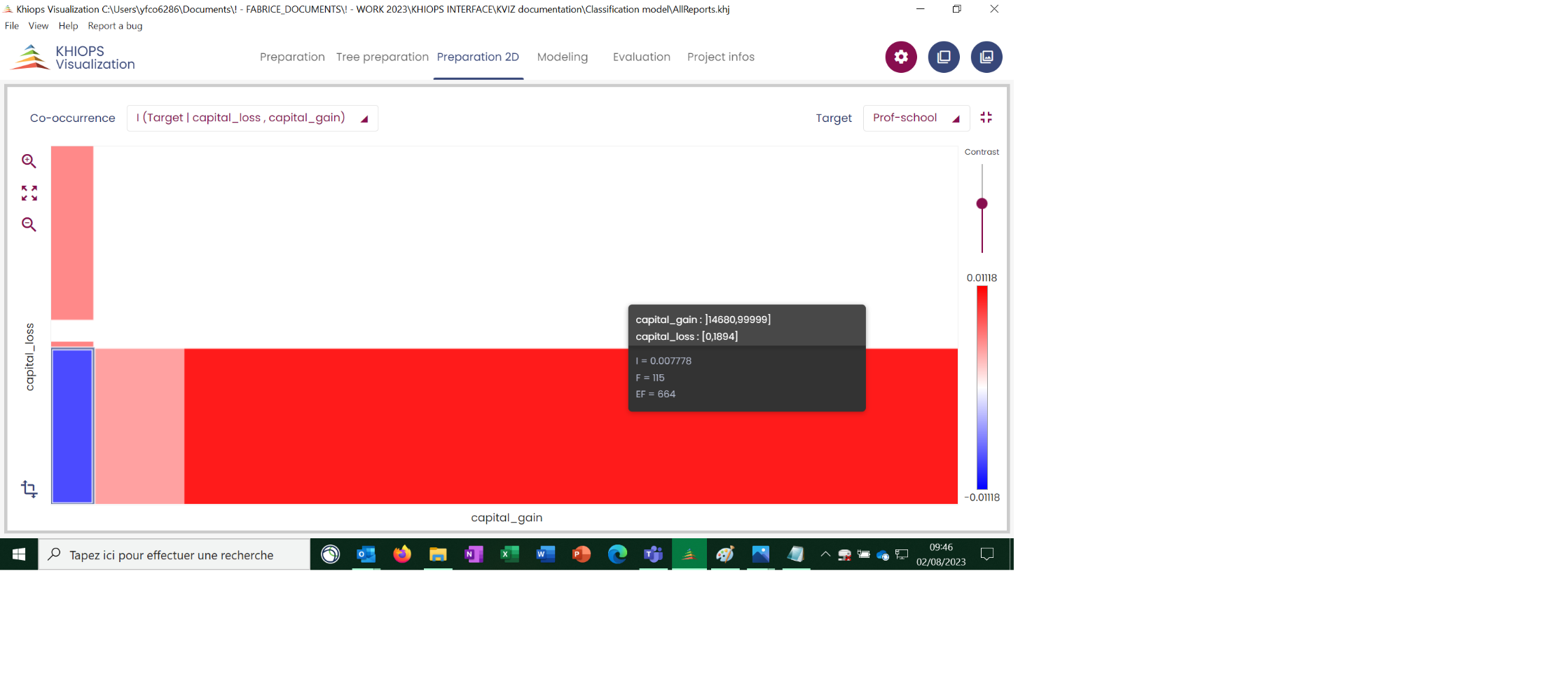Viewport: 1568px width, 684px height.
Task: Reset zoom with the four-arrows icon
Action: [29, 193]
